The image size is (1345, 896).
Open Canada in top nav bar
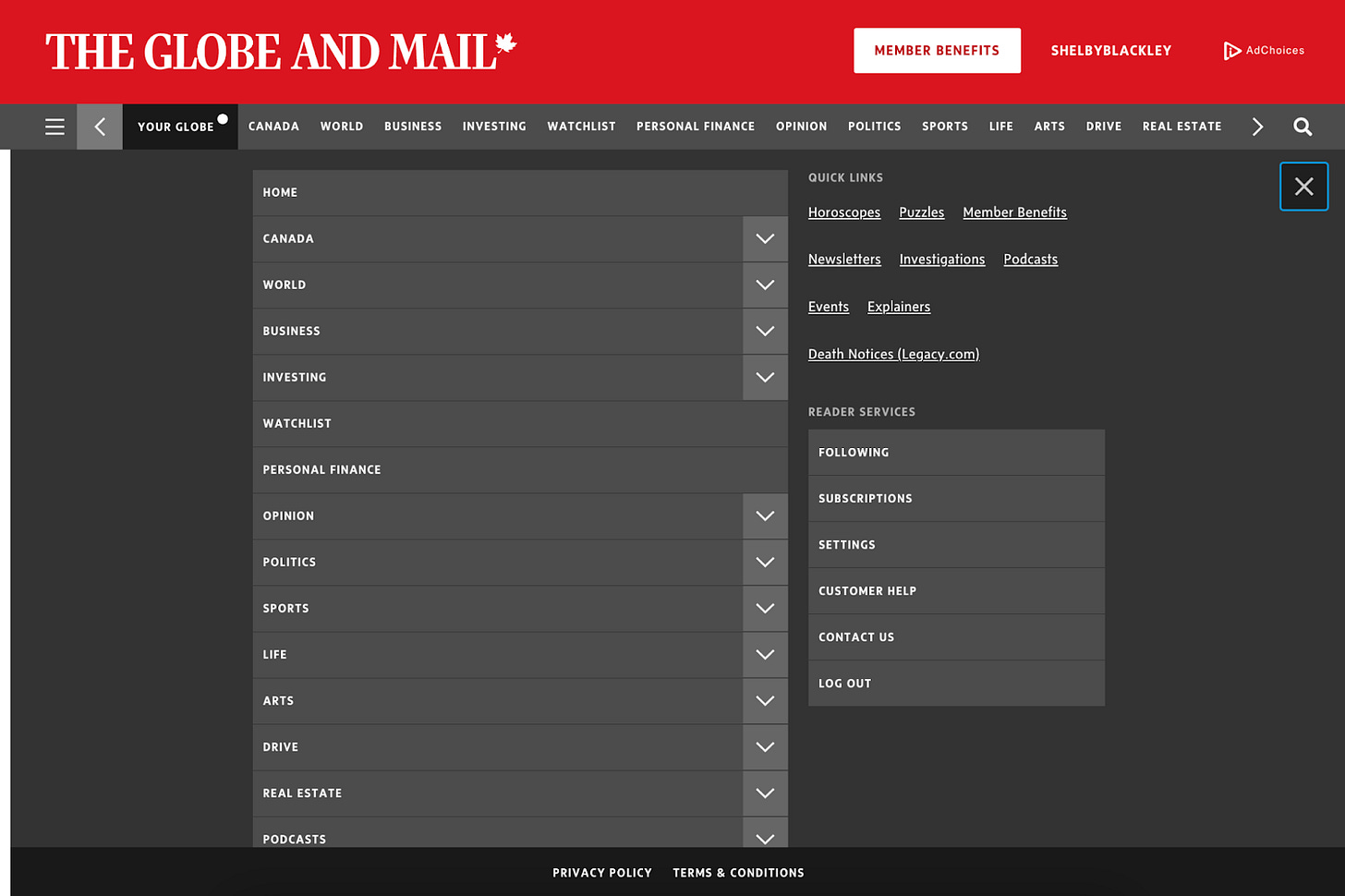click(273, 127)
